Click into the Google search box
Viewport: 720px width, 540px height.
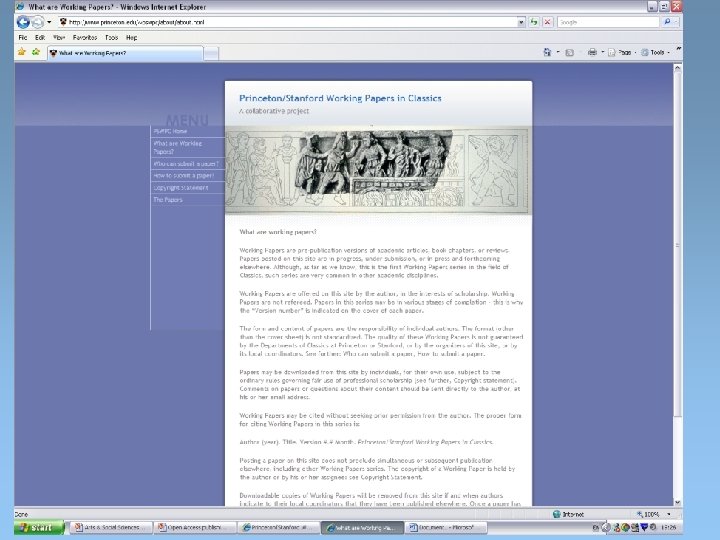pos(608,22)
